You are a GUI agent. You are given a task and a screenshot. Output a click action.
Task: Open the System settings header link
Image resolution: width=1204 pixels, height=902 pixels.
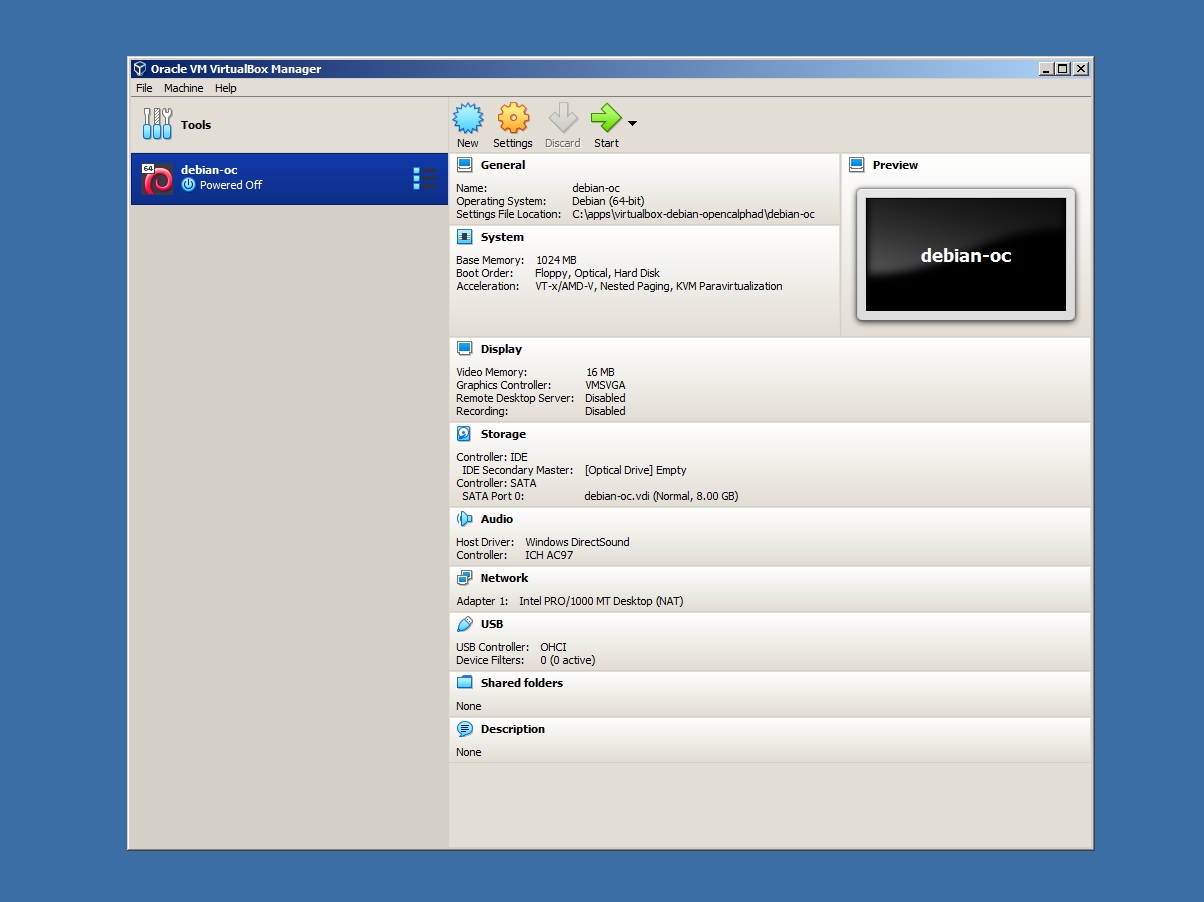point(502,237)
